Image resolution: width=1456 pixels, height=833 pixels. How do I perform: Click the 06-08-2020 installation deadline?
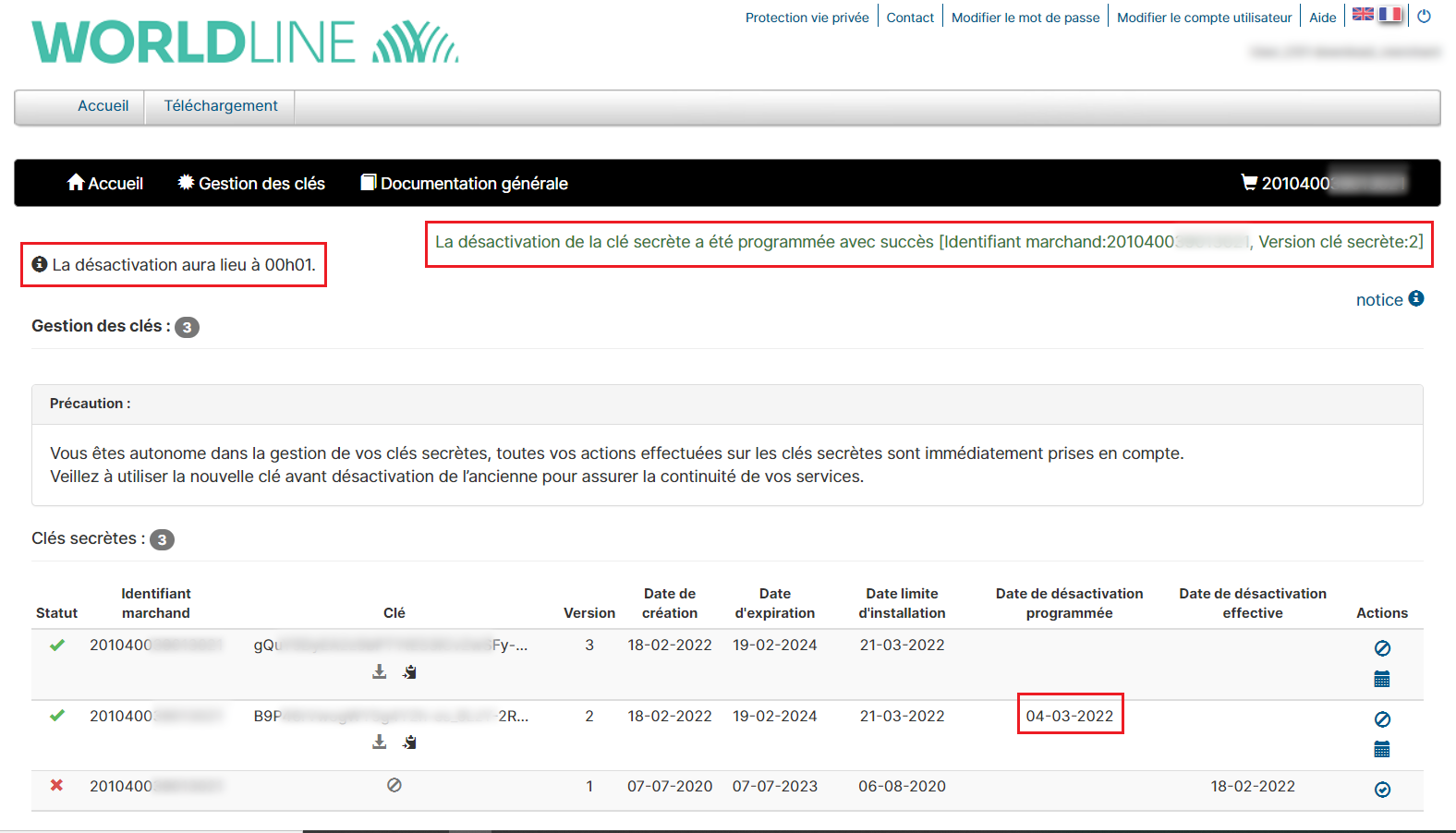tap(902, 786)
